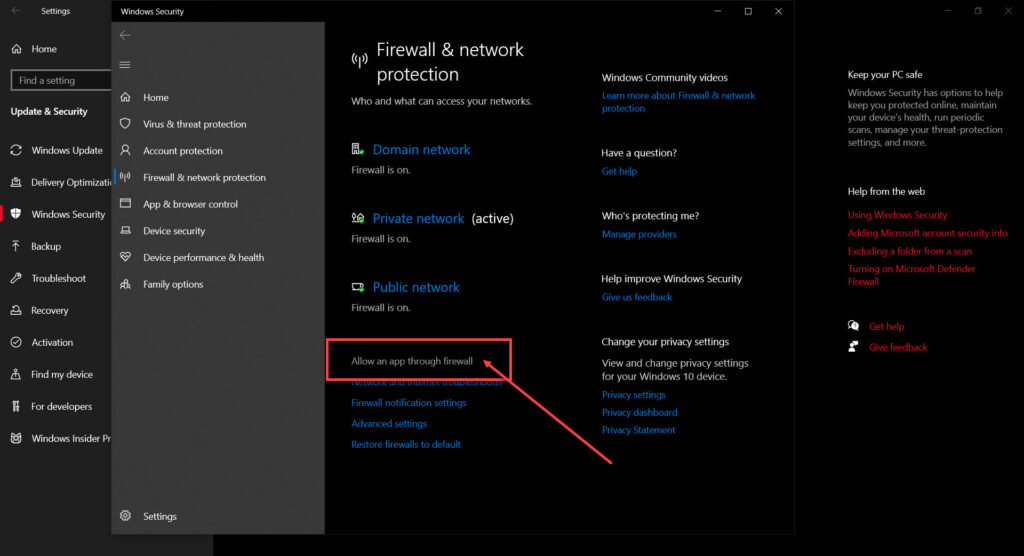Click the Backup arrow icon in Settings
This screenshot has width=1024, height=556.
(x=16, y=246)
